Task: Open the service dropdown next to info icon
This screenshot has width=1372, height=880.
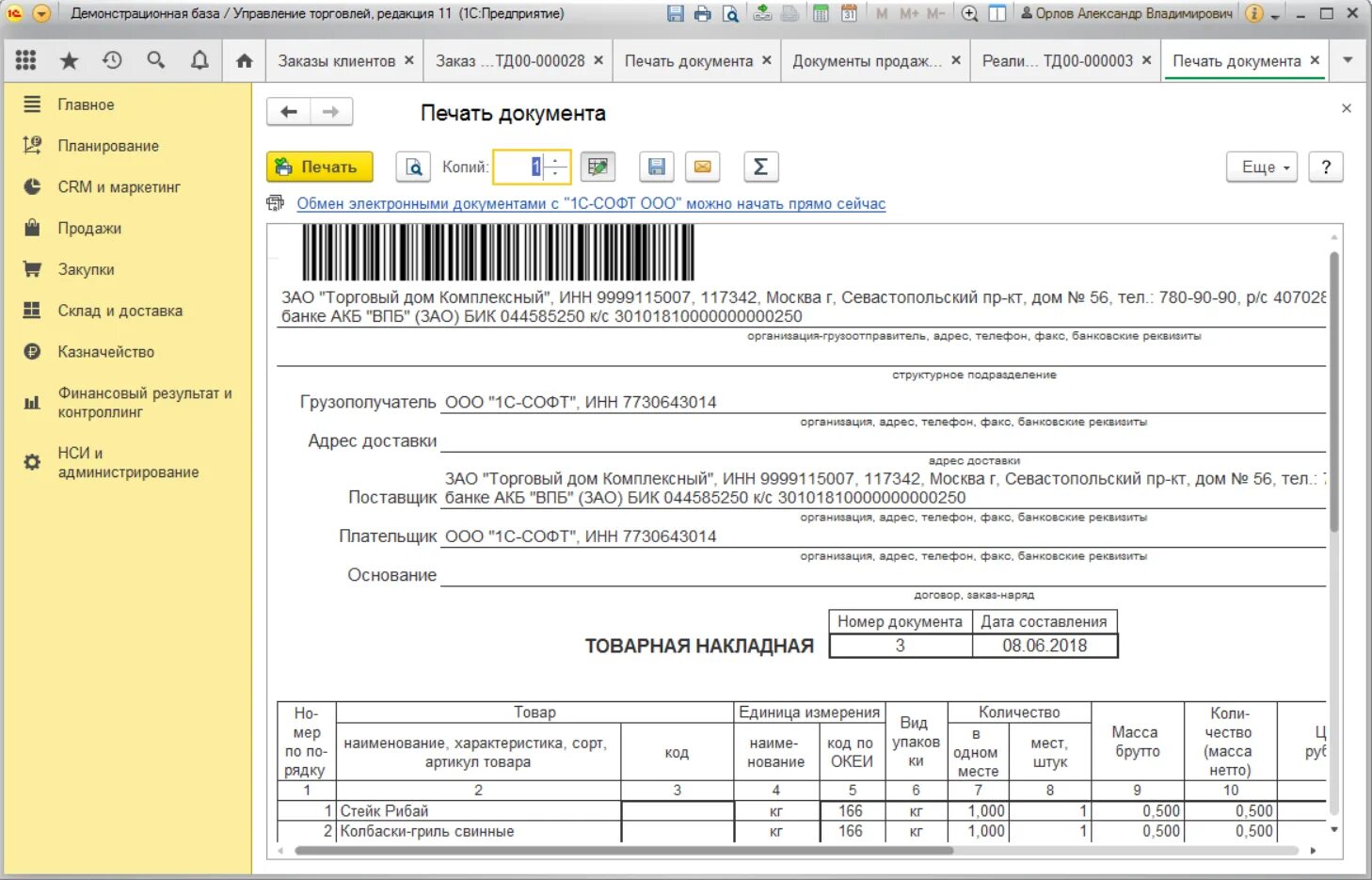Action: coord(1275,16)
